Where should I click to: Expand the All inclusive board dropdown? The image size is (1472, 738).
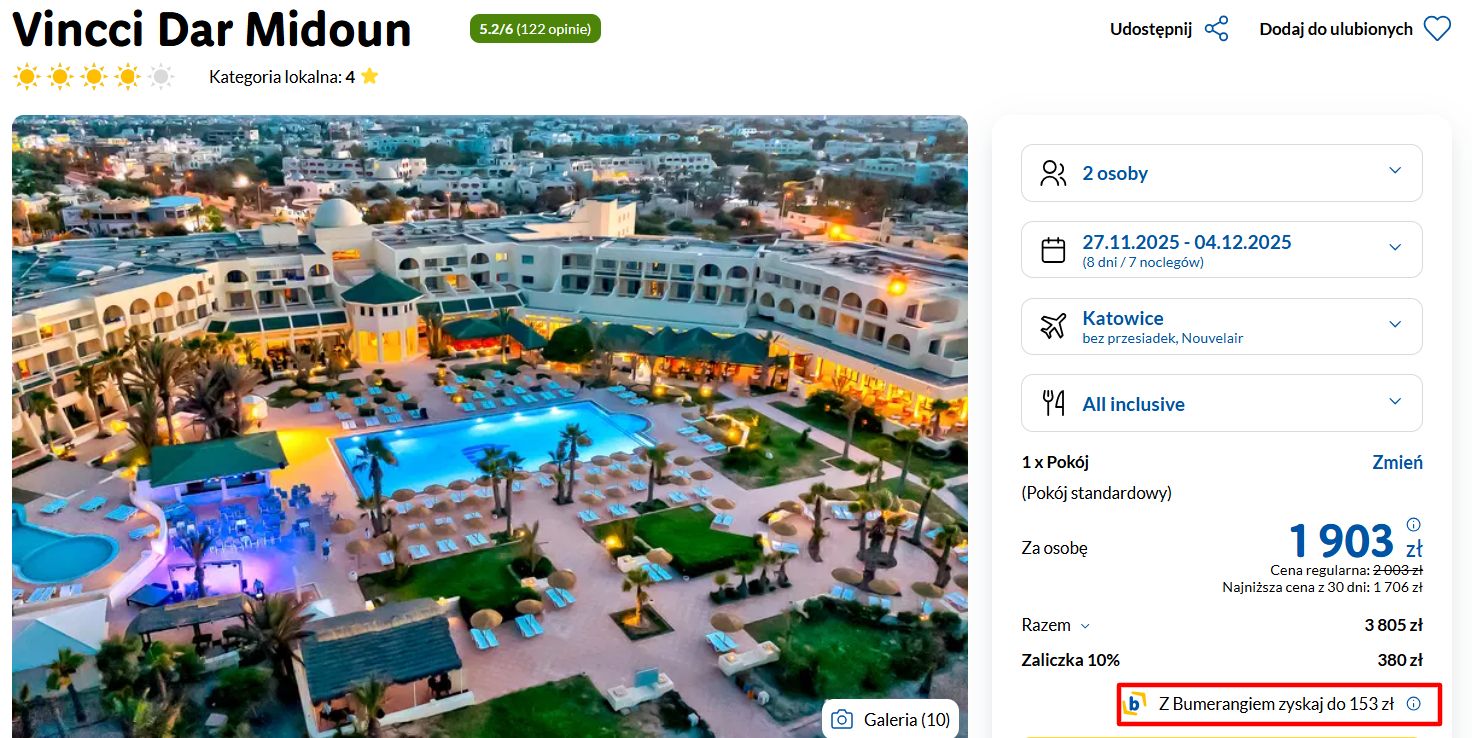1221,403
